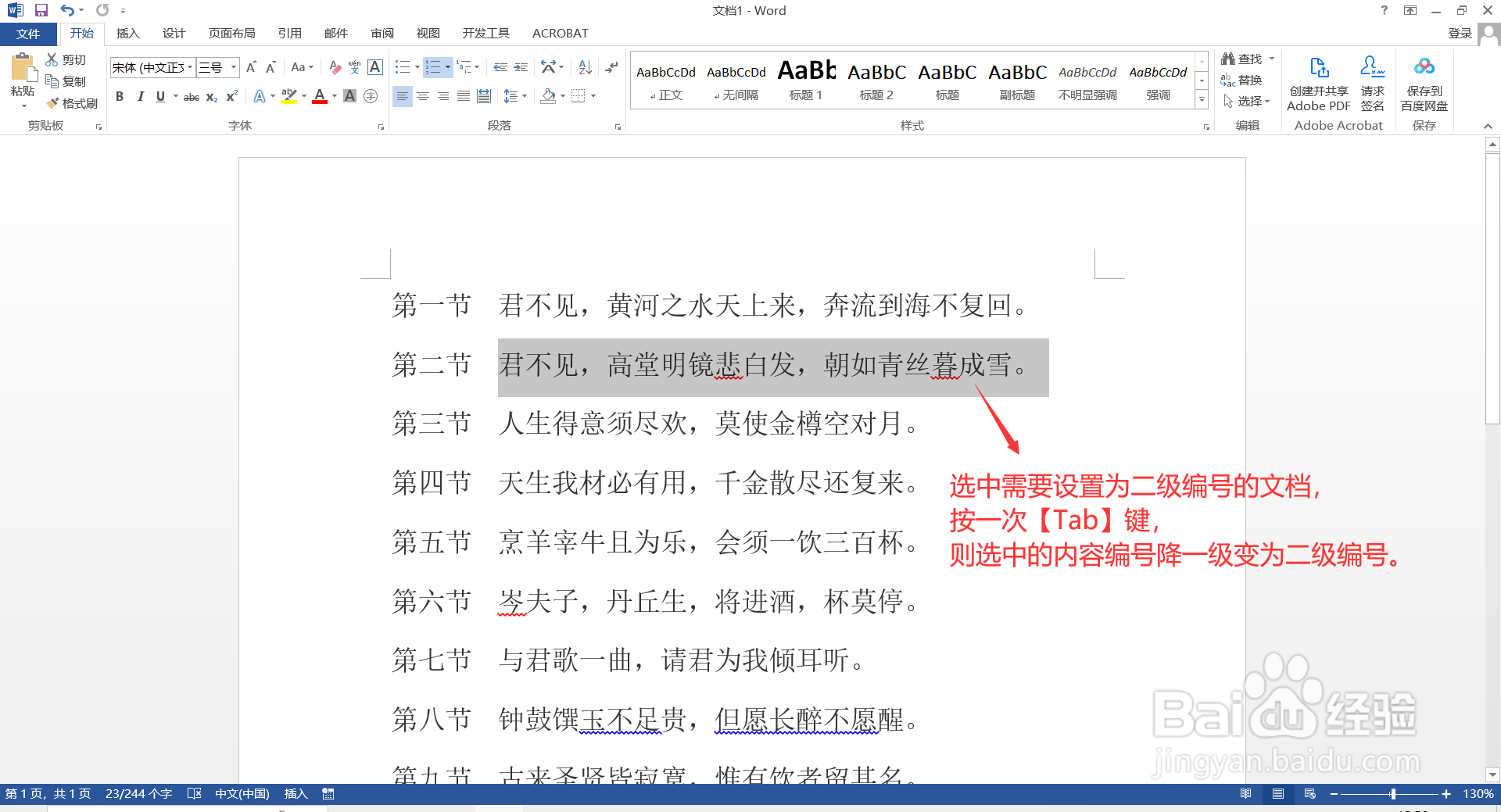Viewport: 1501px width, 812px height.
Task: Increase font size with the grow font icon
Action: (x=251, y=67)
